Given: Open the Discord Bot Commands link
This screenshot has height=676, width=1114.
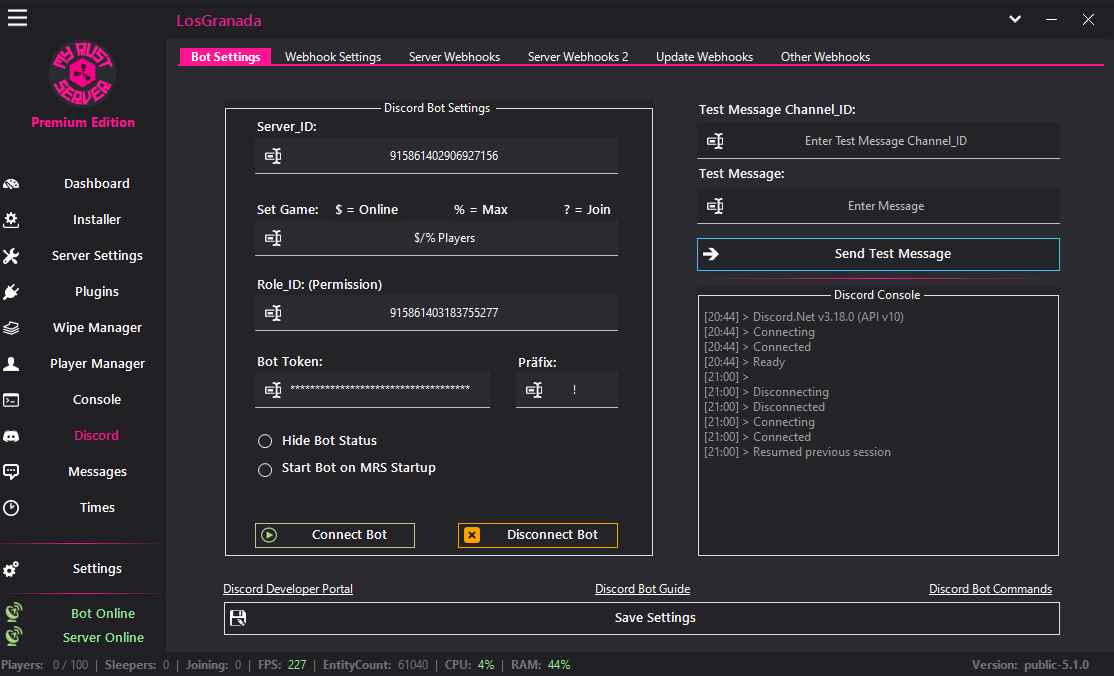Looking at the screenshot, I should click(x=990, y=589).
